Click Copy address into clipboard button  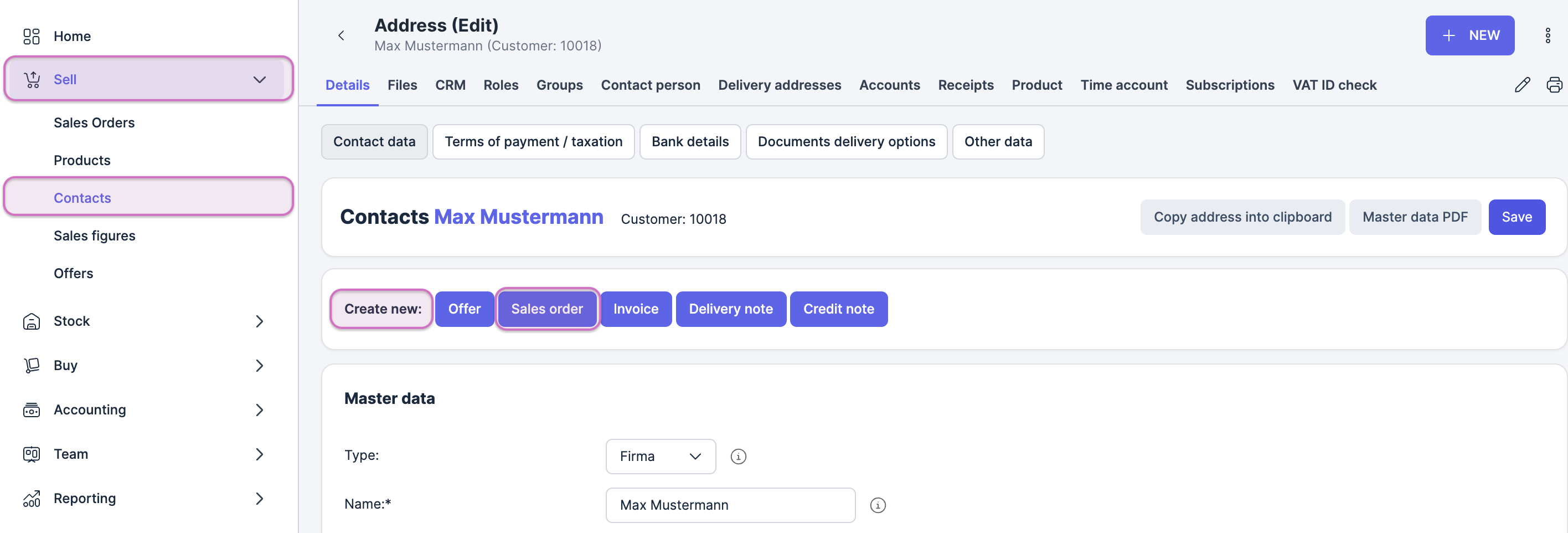[x=1242, y=217]
